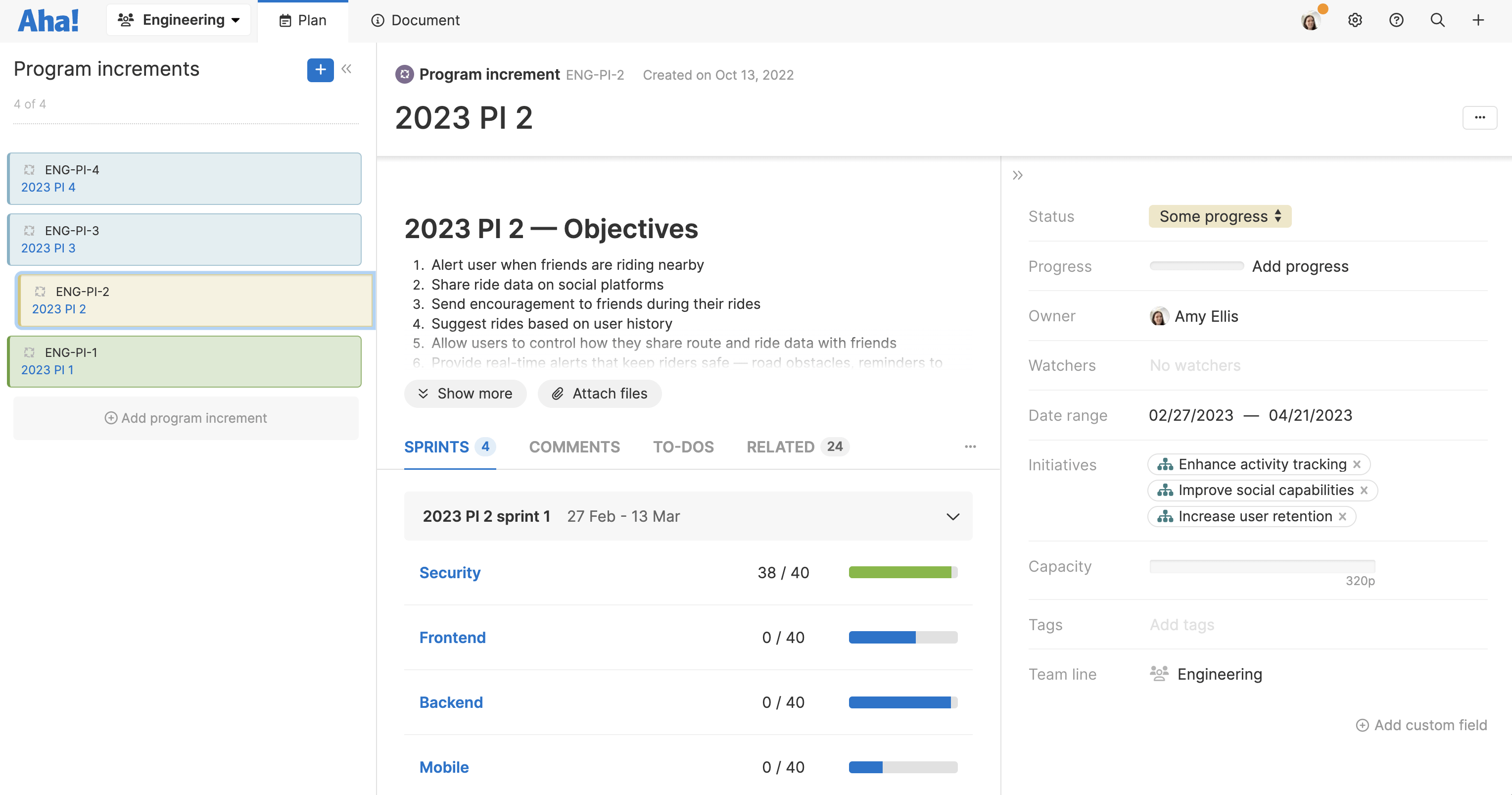1512x795 pixels.
Task: Open the user avatar in header
Action: (x=1311, y=21)
